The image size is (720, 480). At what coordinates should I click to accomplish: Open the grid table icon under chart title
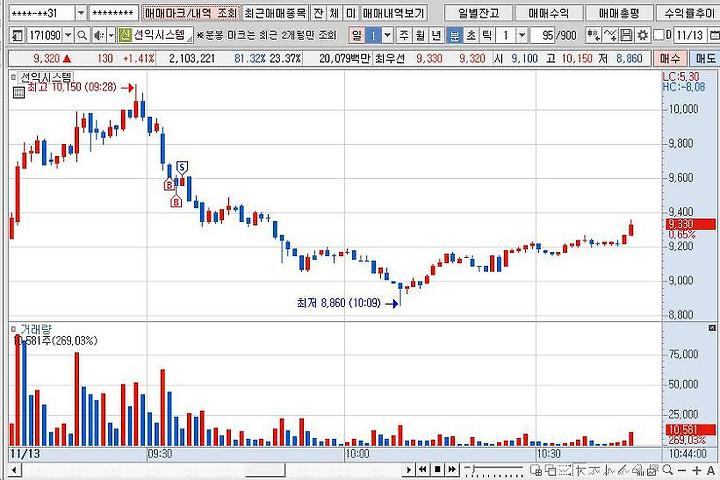click(19, 93)
